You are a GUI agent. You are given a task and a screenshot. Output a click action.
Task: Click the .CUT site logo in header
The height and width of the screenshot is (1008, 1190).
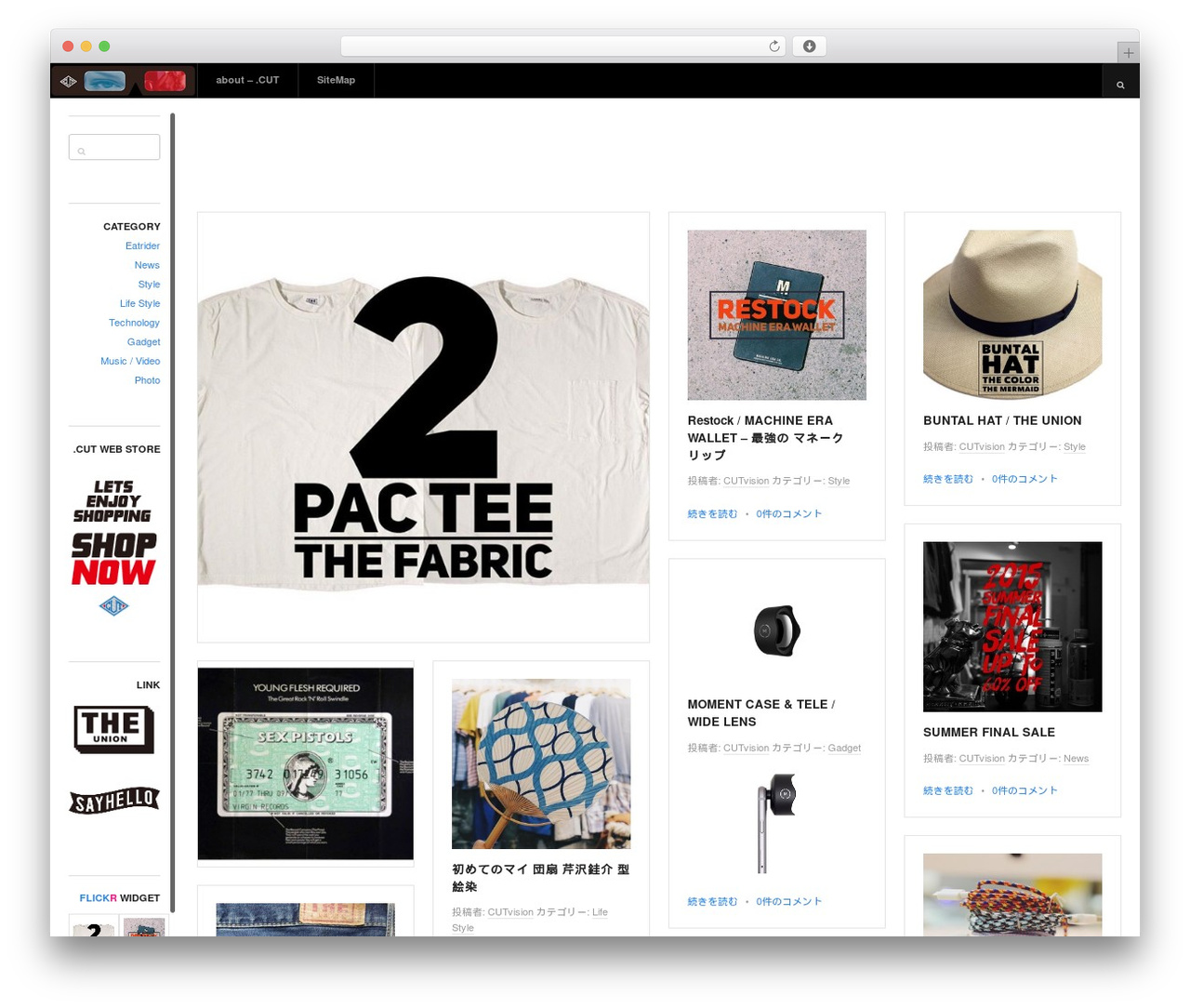(x=124, y=81)
